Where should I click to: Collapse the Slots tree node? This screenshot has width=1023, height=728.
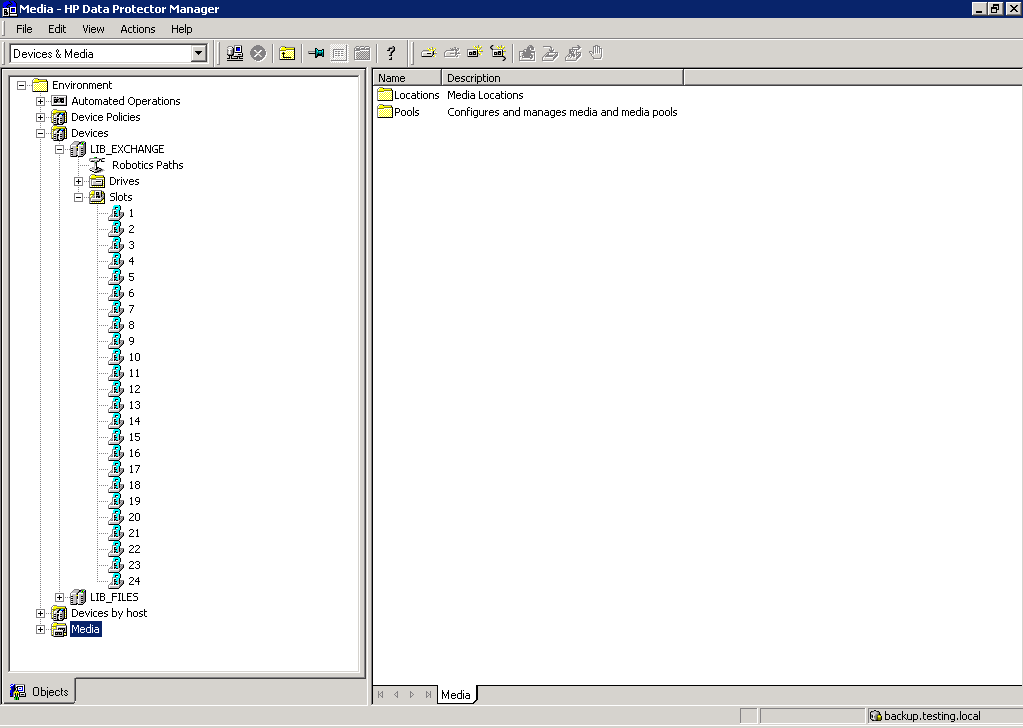(79, 197)
